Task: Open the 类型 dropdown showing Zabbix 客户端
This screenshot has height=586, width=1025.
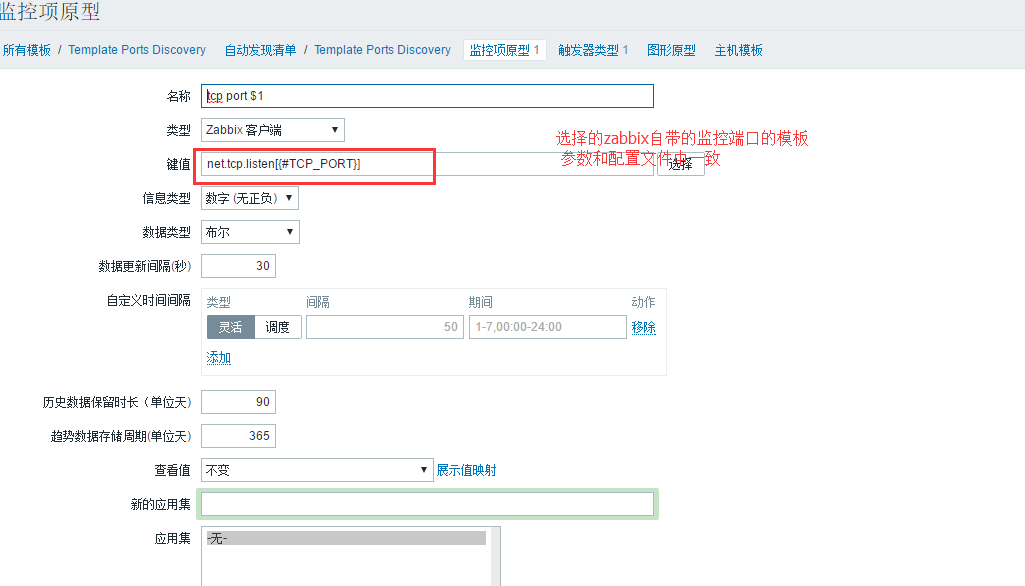Action: (270, 129)
